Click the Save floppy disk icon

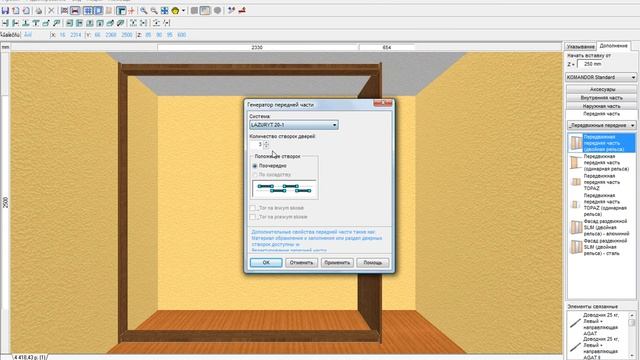tap(5, 11)
